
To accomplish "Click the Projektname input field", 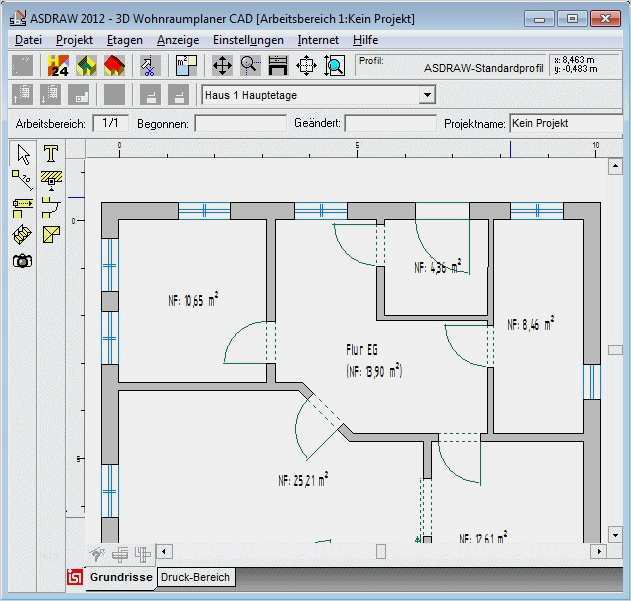I will (x=566, y=123).
